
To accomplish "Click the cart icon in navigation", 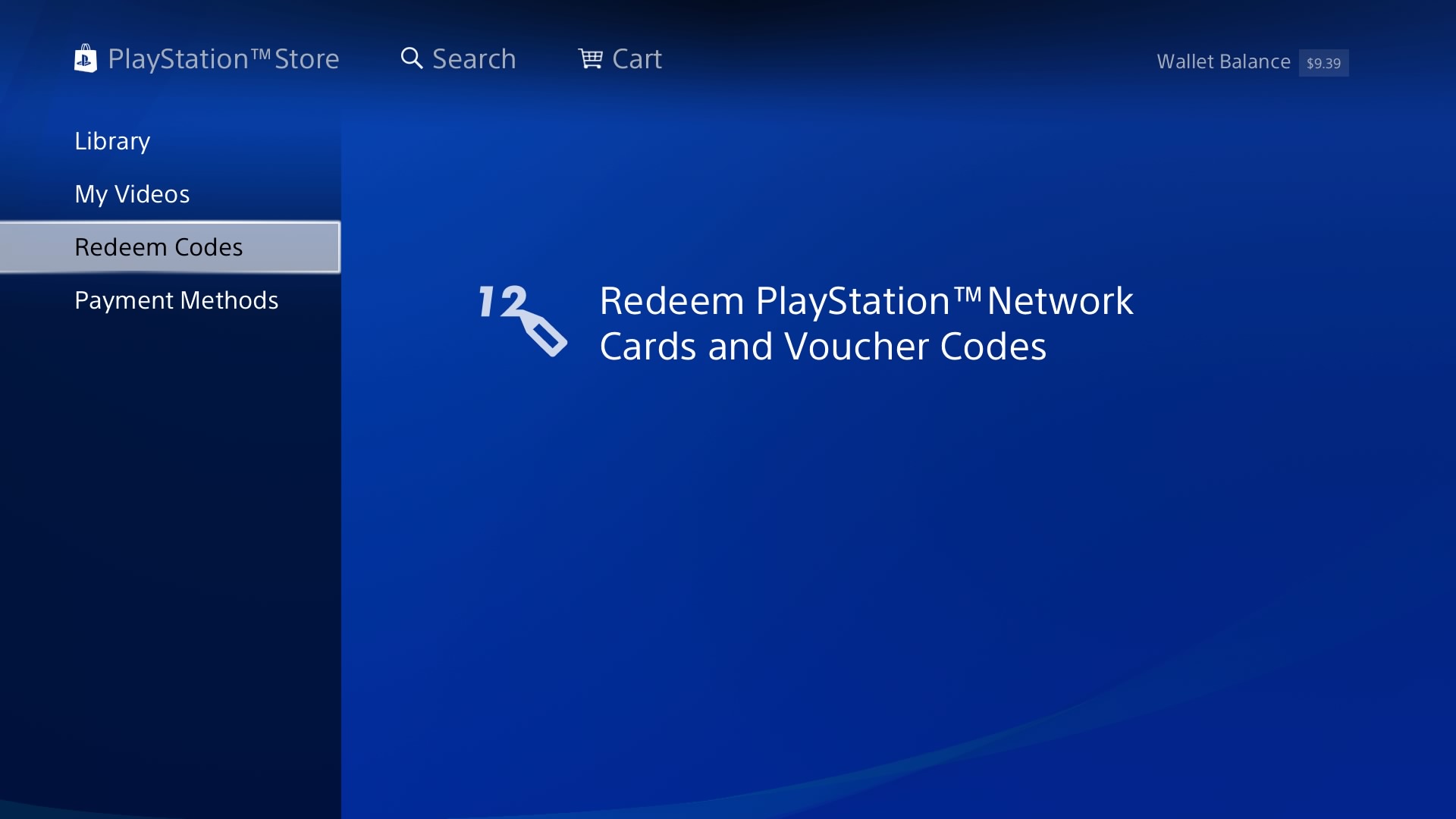I will pos(590,57).
